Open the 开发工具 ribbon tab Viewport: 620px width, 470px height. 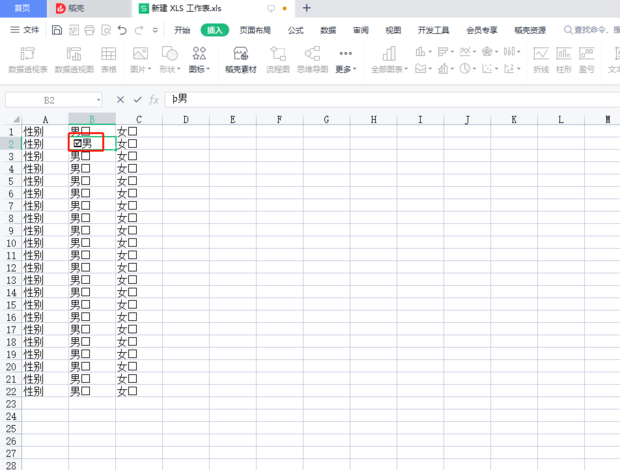[433, 30]
